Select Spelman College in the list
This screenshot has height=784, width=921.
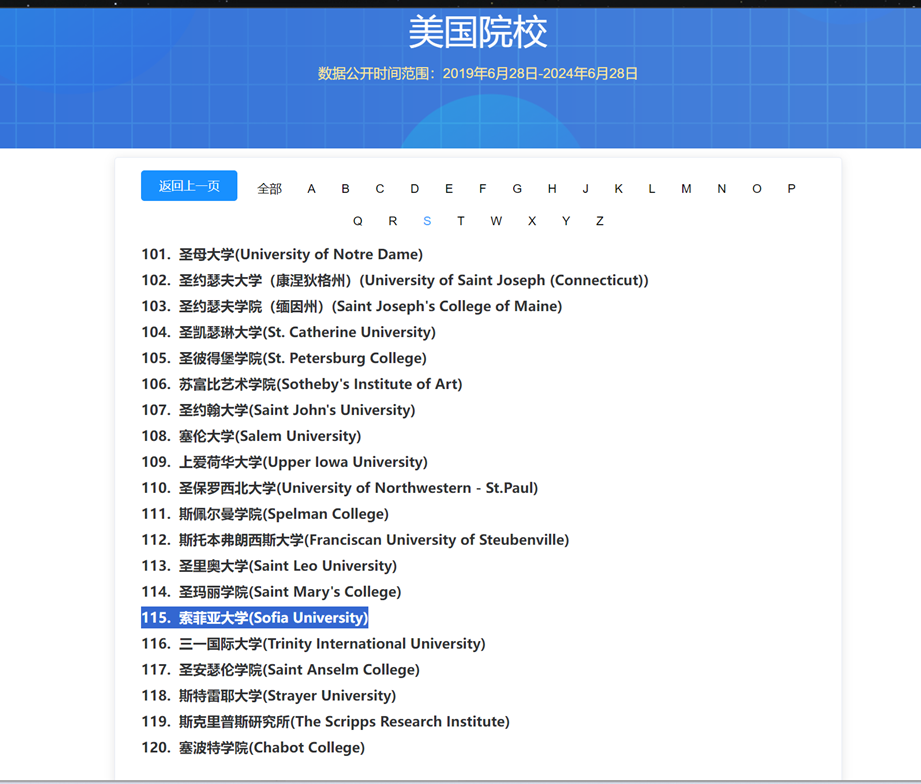(x=284, y=514)
